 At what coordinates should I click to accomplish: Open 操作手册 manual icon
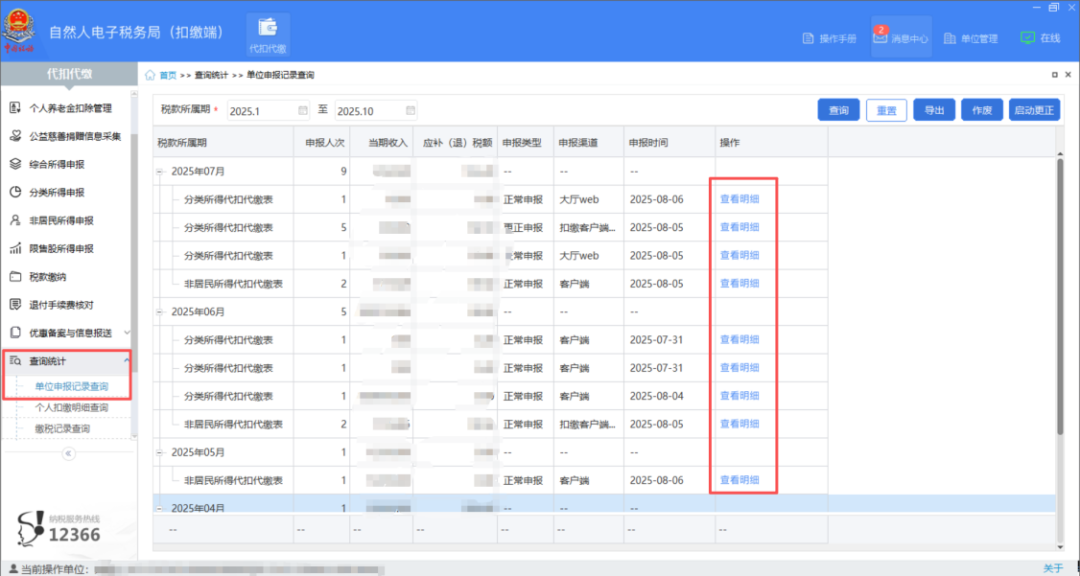click(x=809, y=38)
